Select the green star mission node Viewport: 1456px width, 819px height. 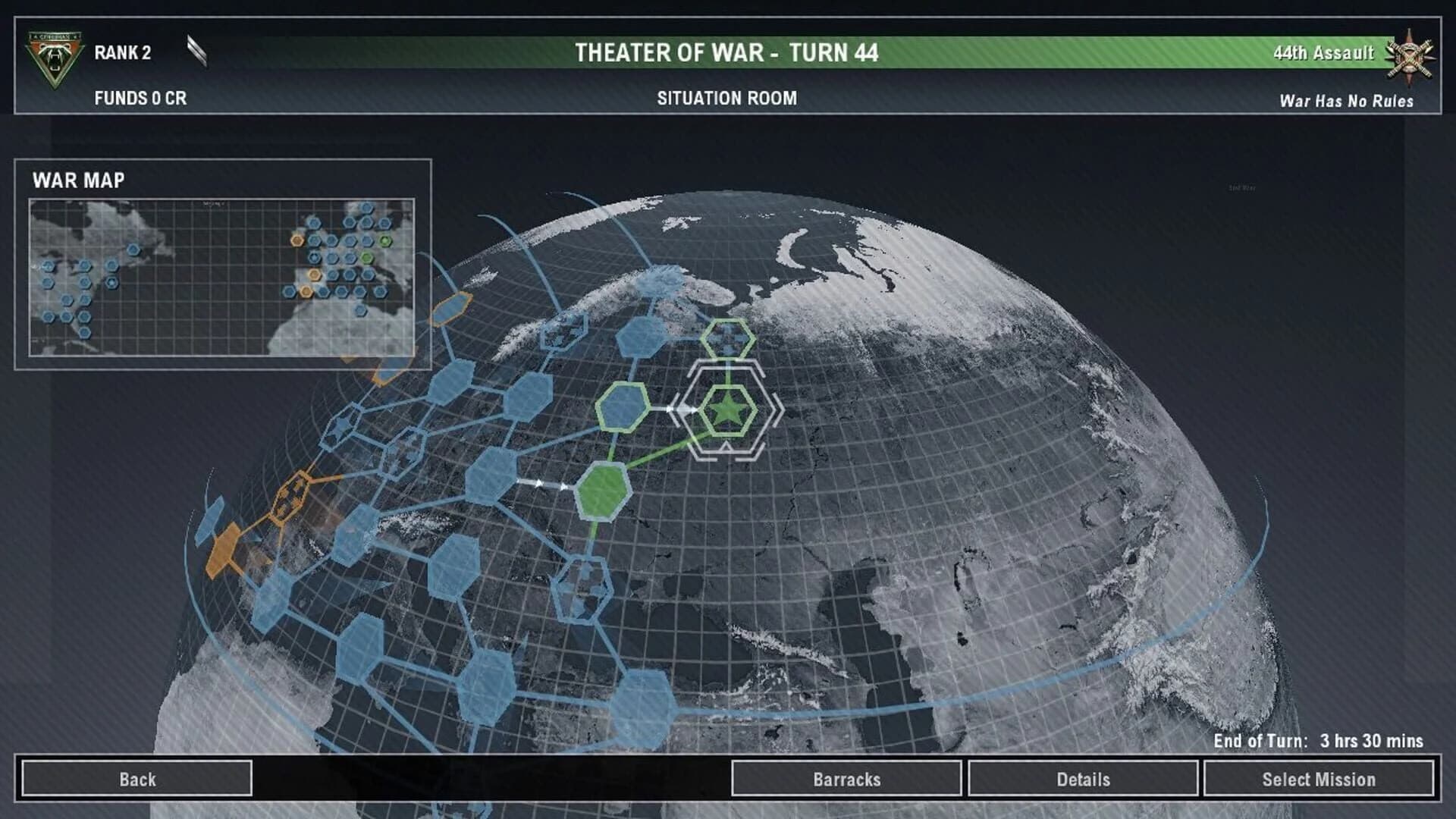pyautogui.click(x=728, y=409)
